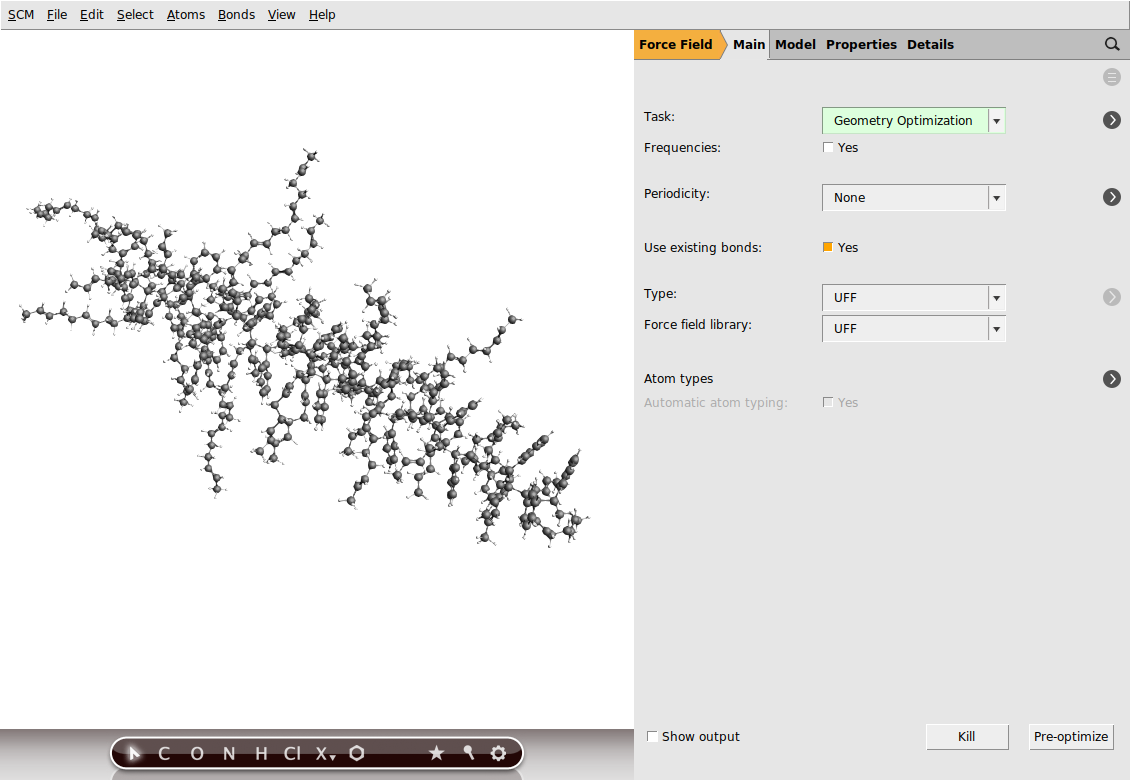
Task: Select the carbon element tool
Action: pos(163,753)
